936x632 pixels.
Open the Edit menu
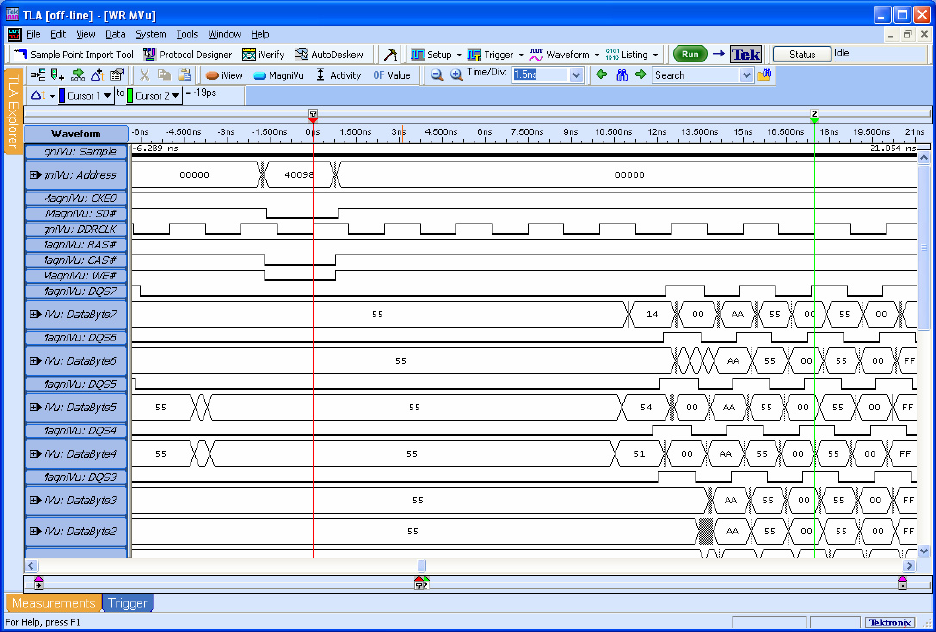click(x=58, y=34)
